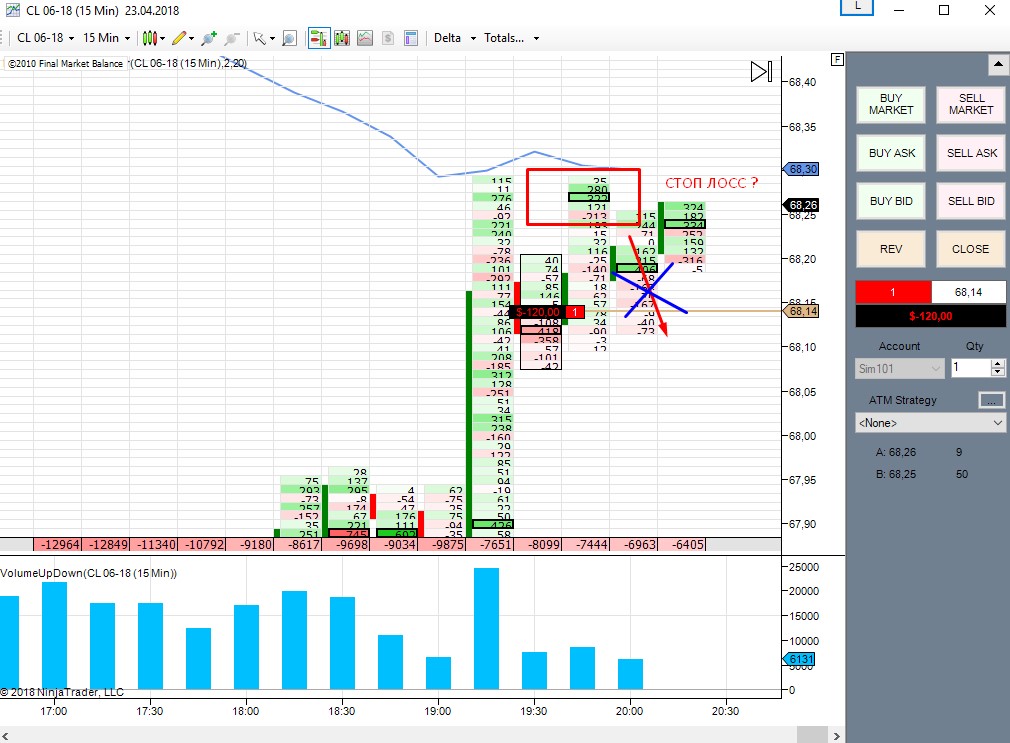Click the B: 68,25 bid price text
The height and width of the screenshot is (743, 1010).
click(x=895, y=474)
